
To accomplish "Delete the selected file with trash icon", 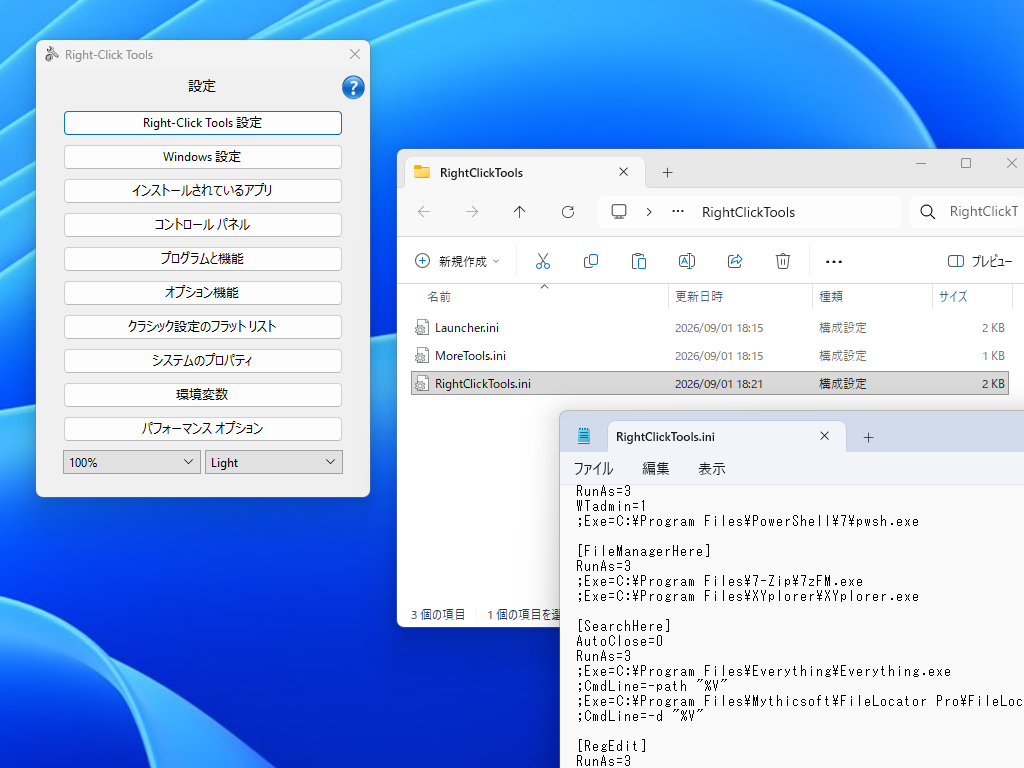I will [x=783, y=261].
